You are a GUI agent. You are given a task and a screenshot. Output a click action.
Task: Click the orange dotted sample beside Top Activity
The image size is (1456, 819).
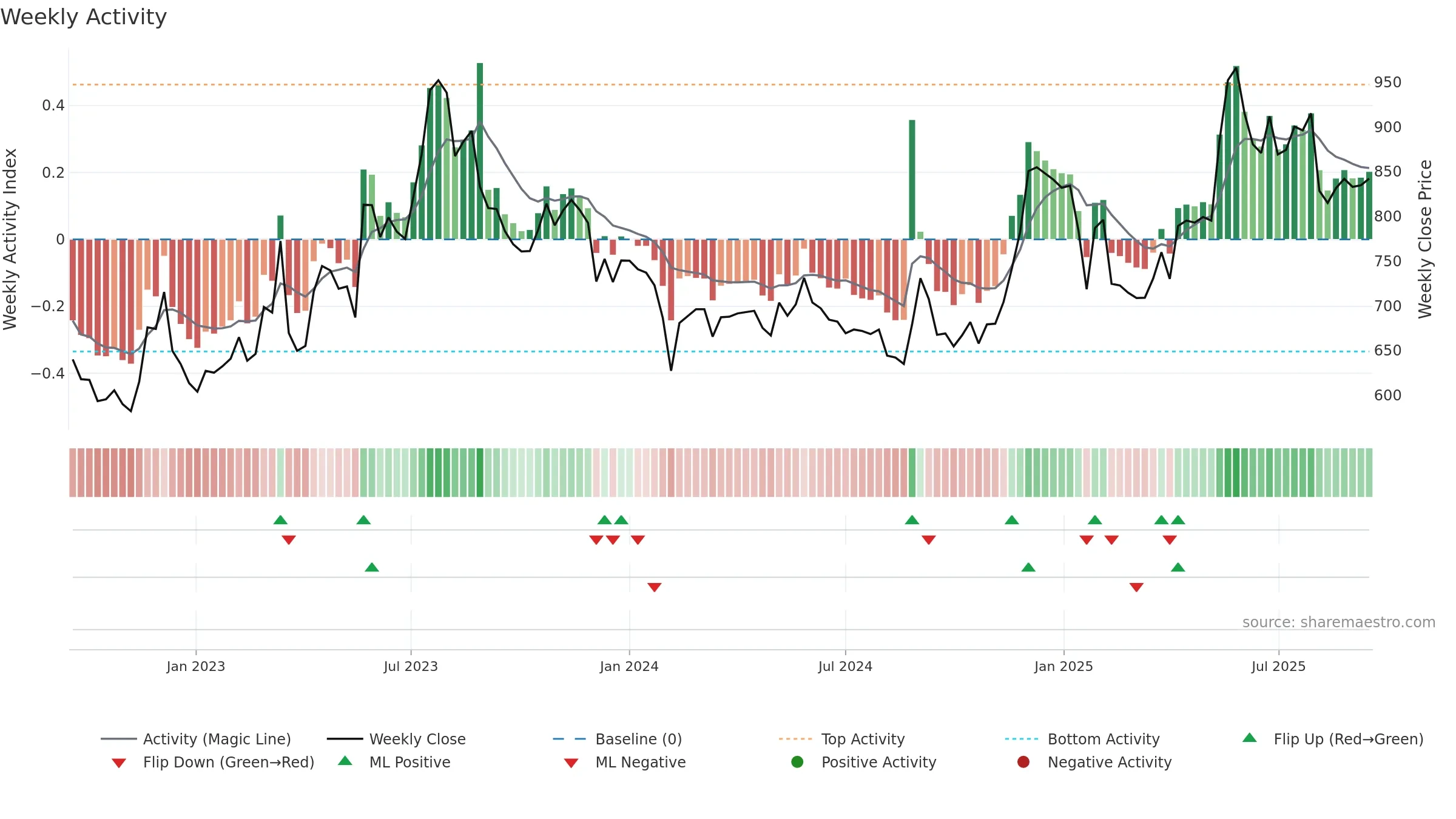pyautogui.click(x=795, y=739)
